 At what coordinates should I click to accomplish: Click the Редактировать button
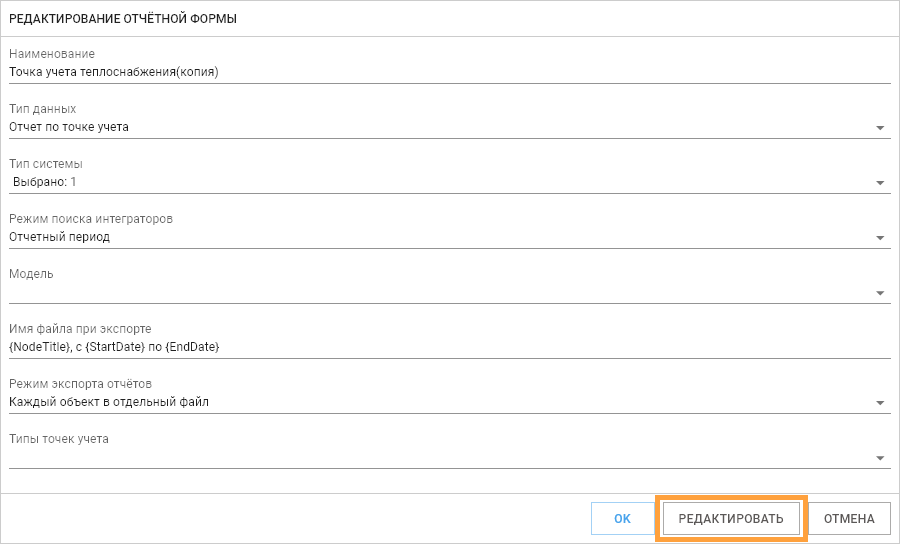[x=731, y=519]
